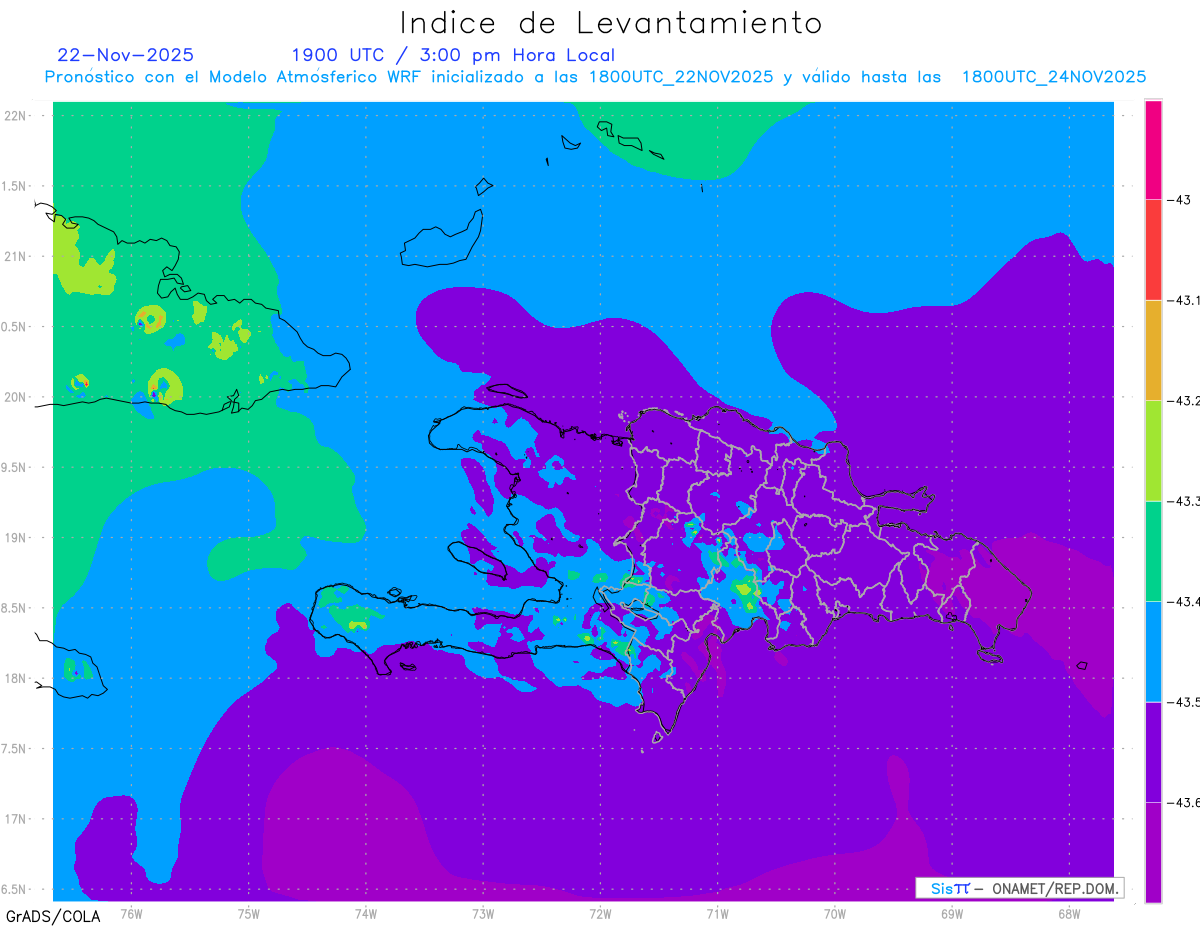Click the pink swatch topping the legend
Viewport: 1200px width, 927px height.
pyautogui.click(x=1153, y=150)
